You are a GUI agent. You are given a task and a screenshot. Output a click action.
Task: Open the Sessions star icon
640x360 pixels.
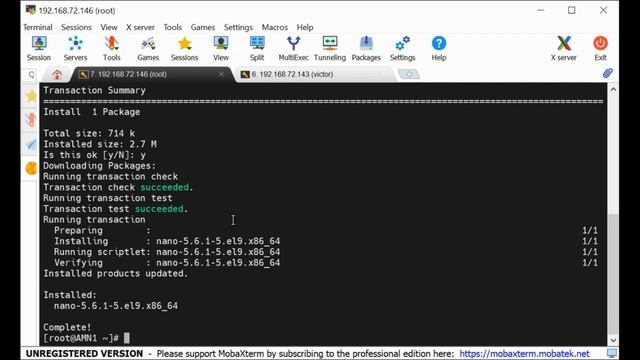[x=184, y=48]
